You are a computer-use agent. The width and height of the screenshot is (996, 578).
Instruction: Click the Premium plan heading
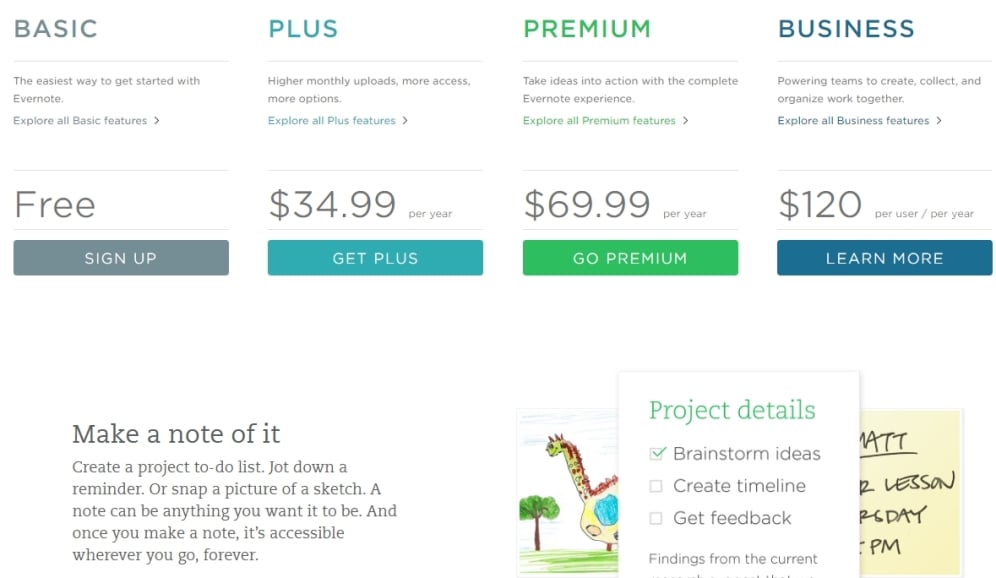click(587, 28)
